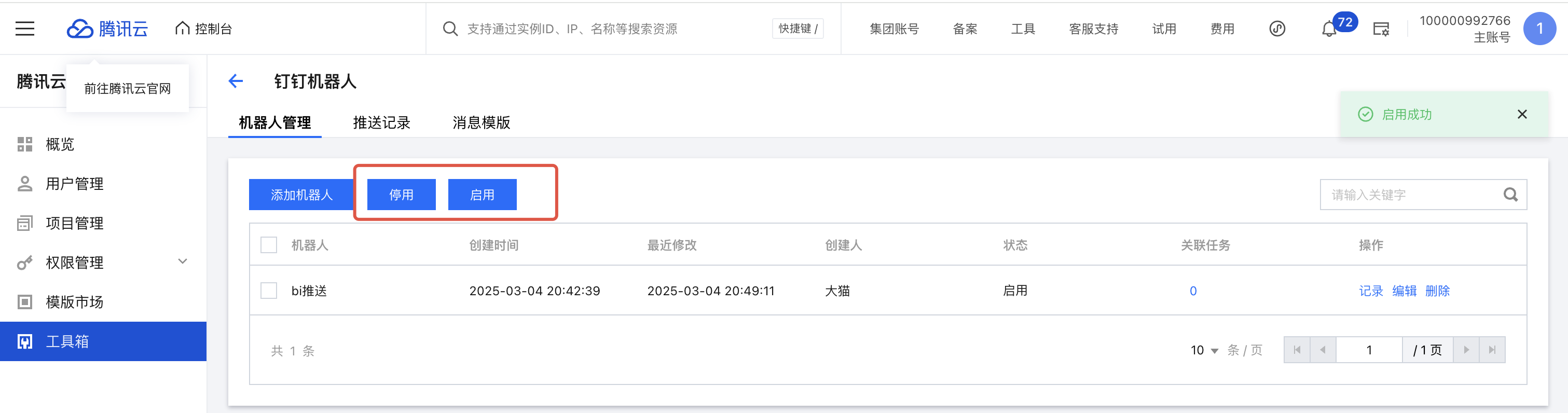Open the 关联任务 count 0 link
This screenshot has width=1568, height=413.
click(1193, 291)
